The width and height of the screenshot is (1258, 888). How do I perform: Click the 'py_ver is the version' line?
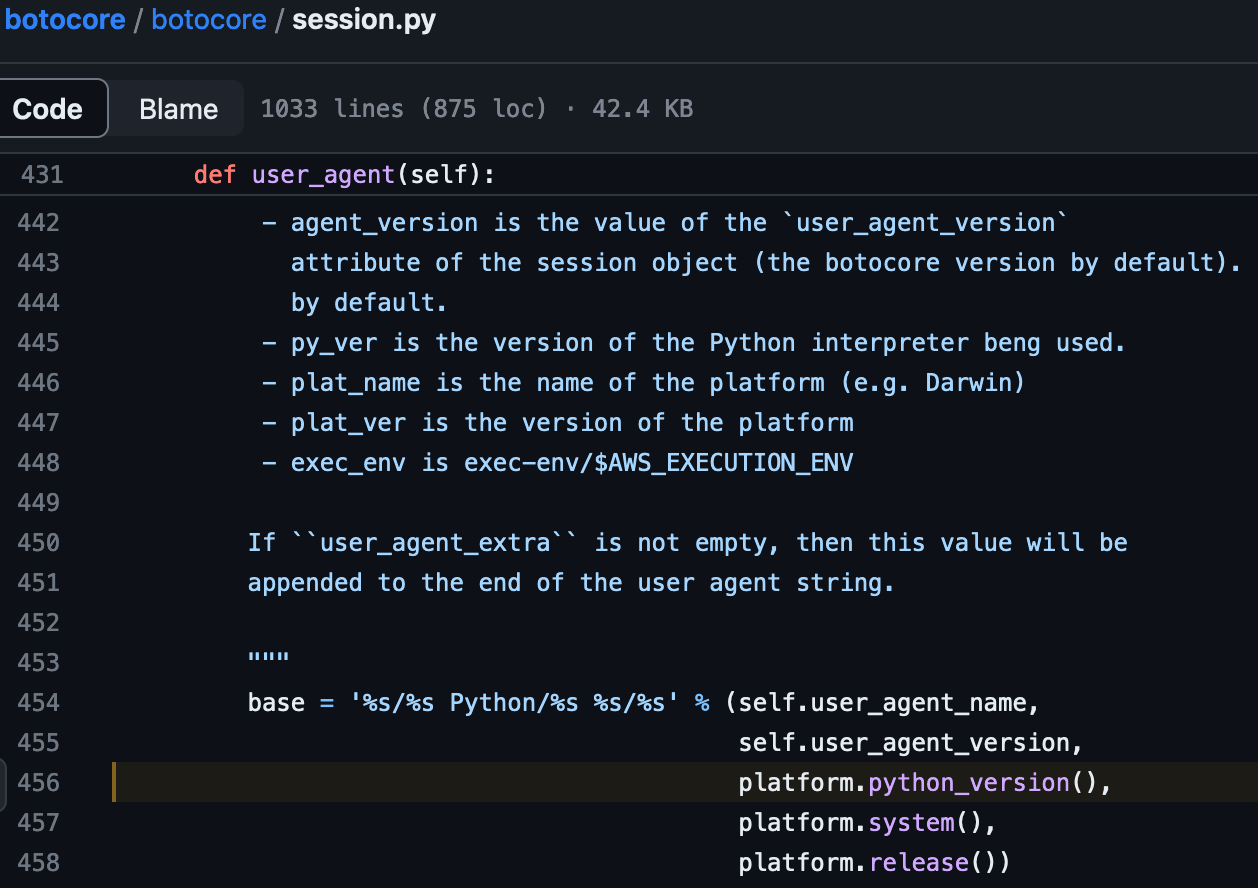(x=693, y=342)
